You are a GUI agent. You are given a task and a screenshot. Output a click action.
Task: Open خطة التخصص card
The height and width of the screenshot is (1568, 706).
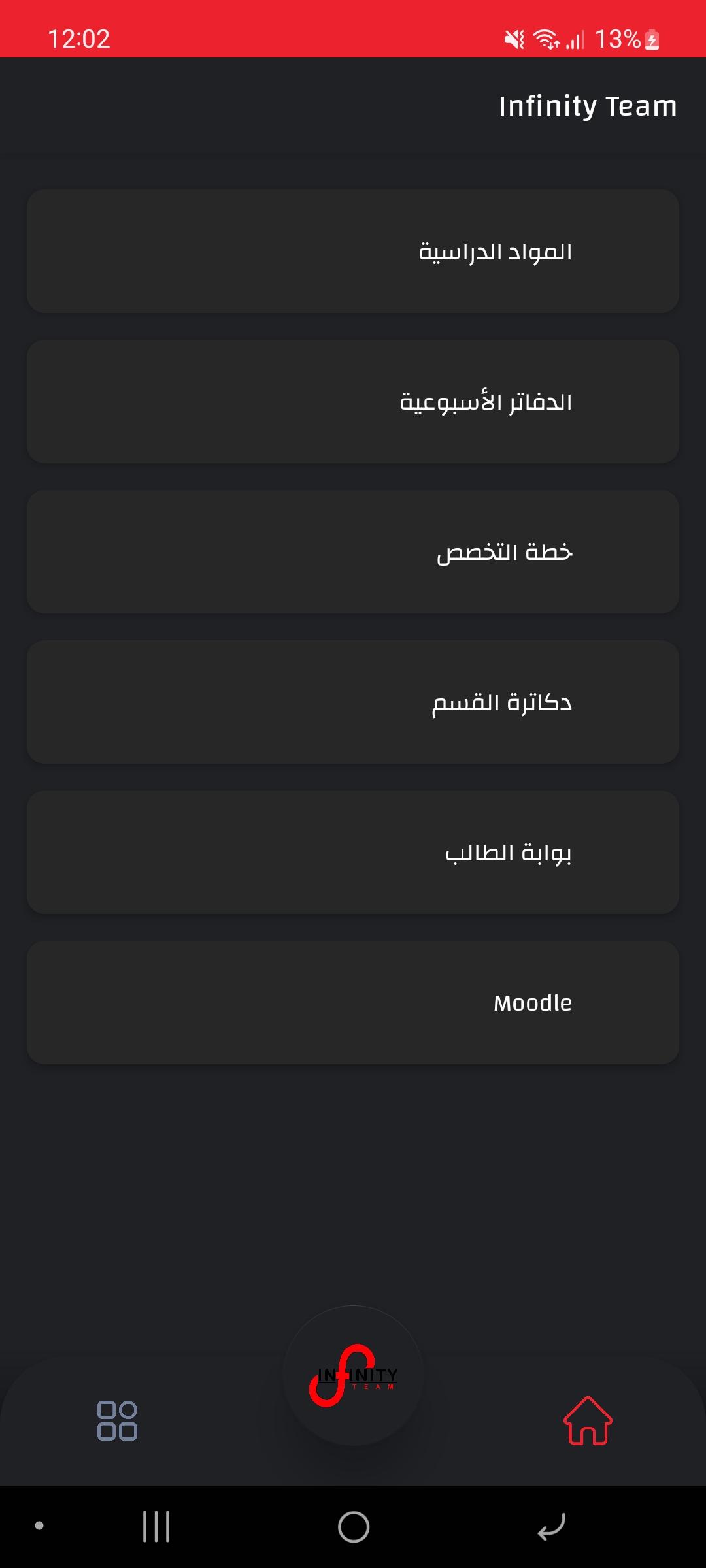[353, 552]
